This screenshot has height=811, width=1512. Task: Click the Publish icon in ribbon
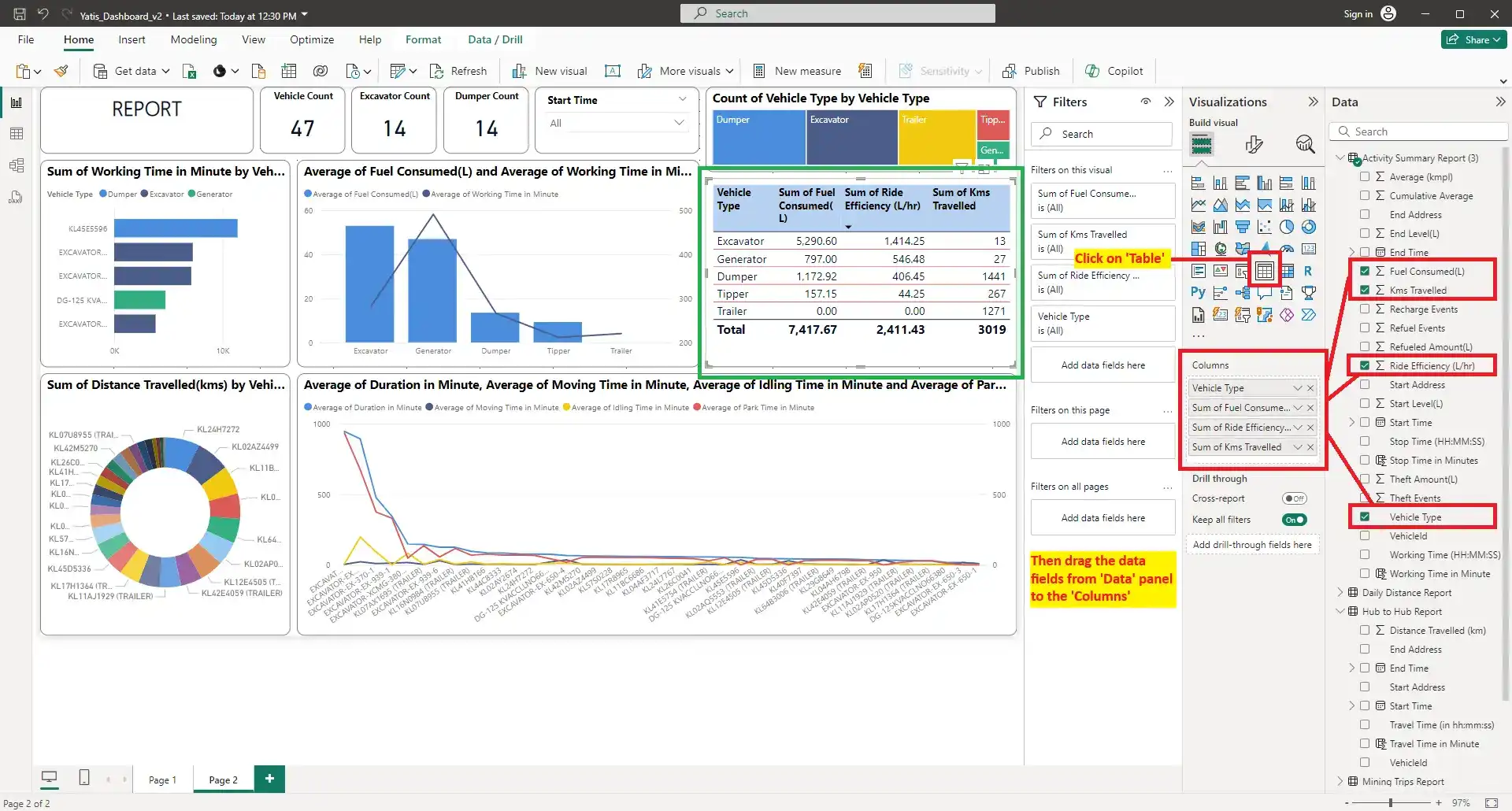1009,71
